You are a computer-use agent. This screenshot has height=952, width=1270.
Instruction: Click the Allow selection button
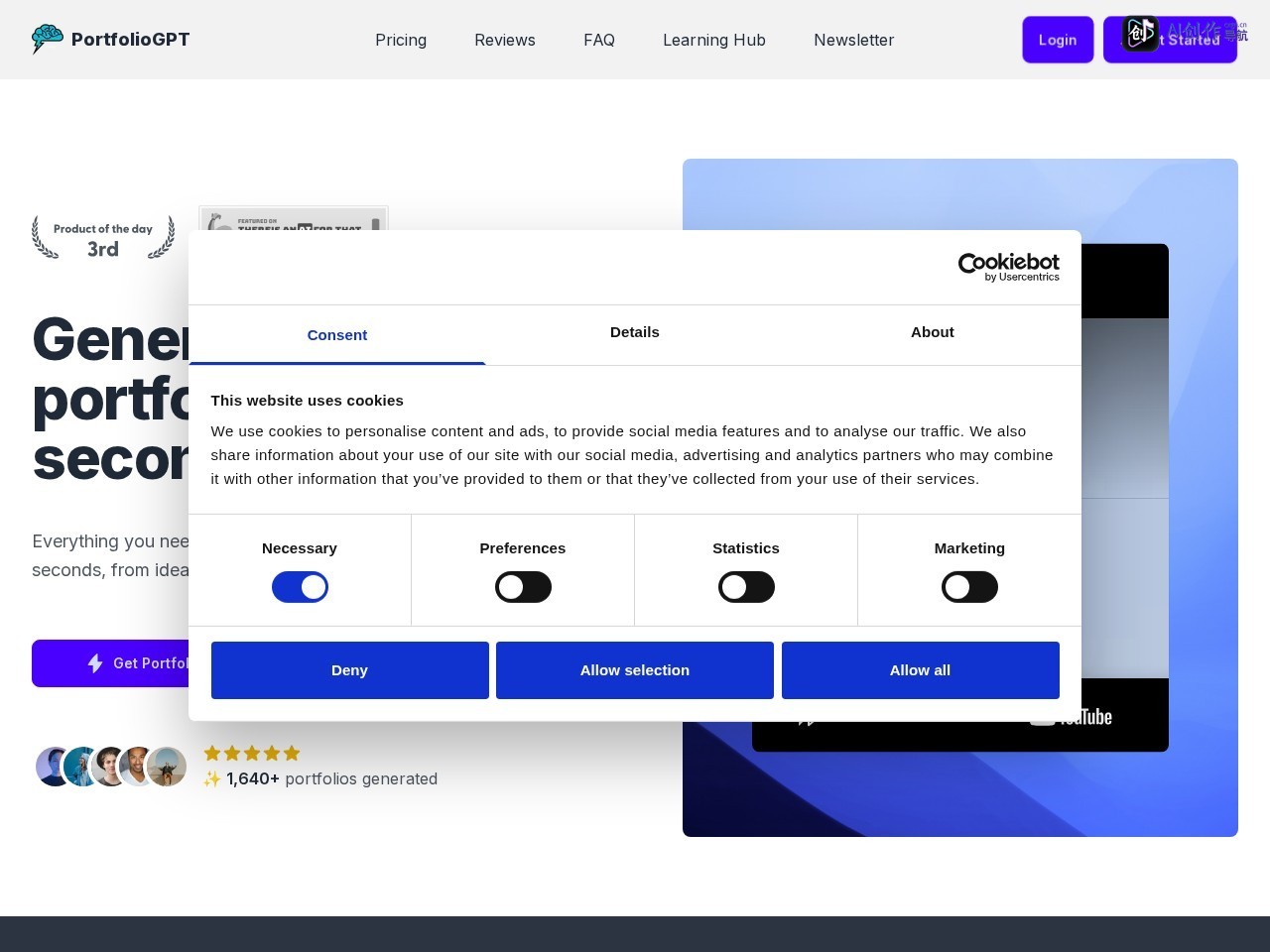coord(635,670)
